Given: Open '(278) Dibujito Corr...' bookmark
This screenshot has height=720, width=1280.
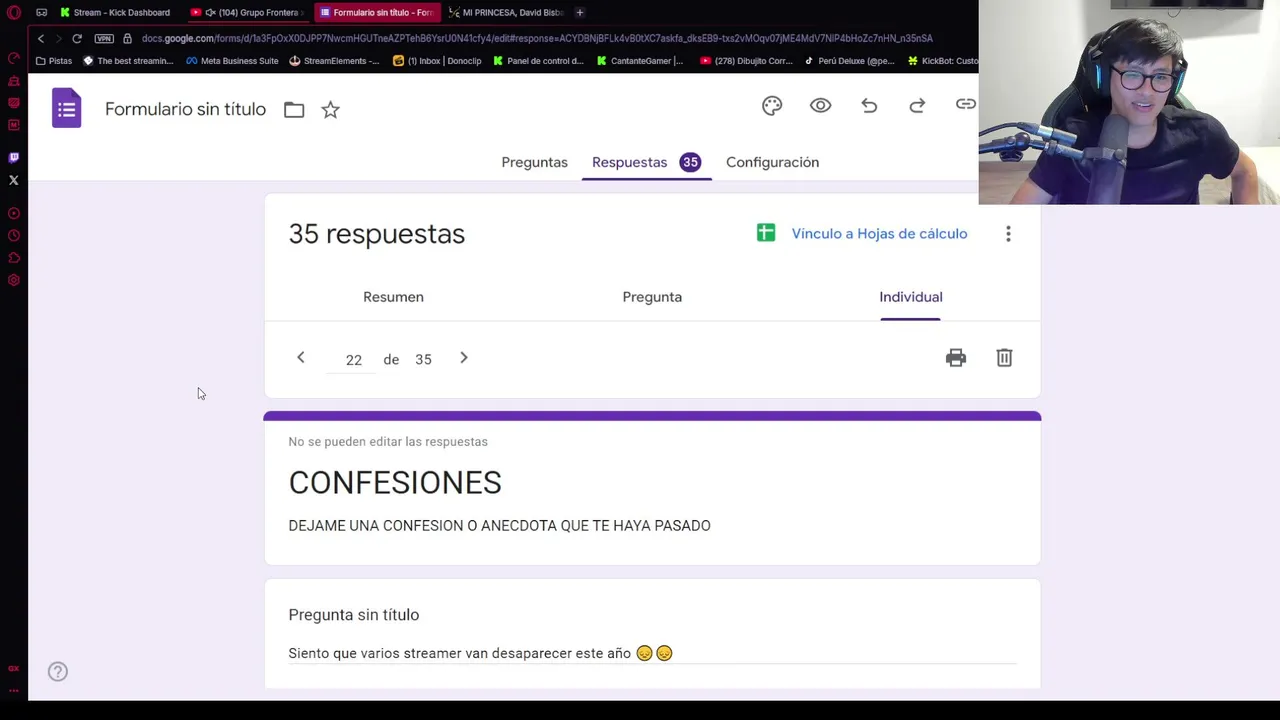Looking at the screenshot, I should [x=746, y=61].
